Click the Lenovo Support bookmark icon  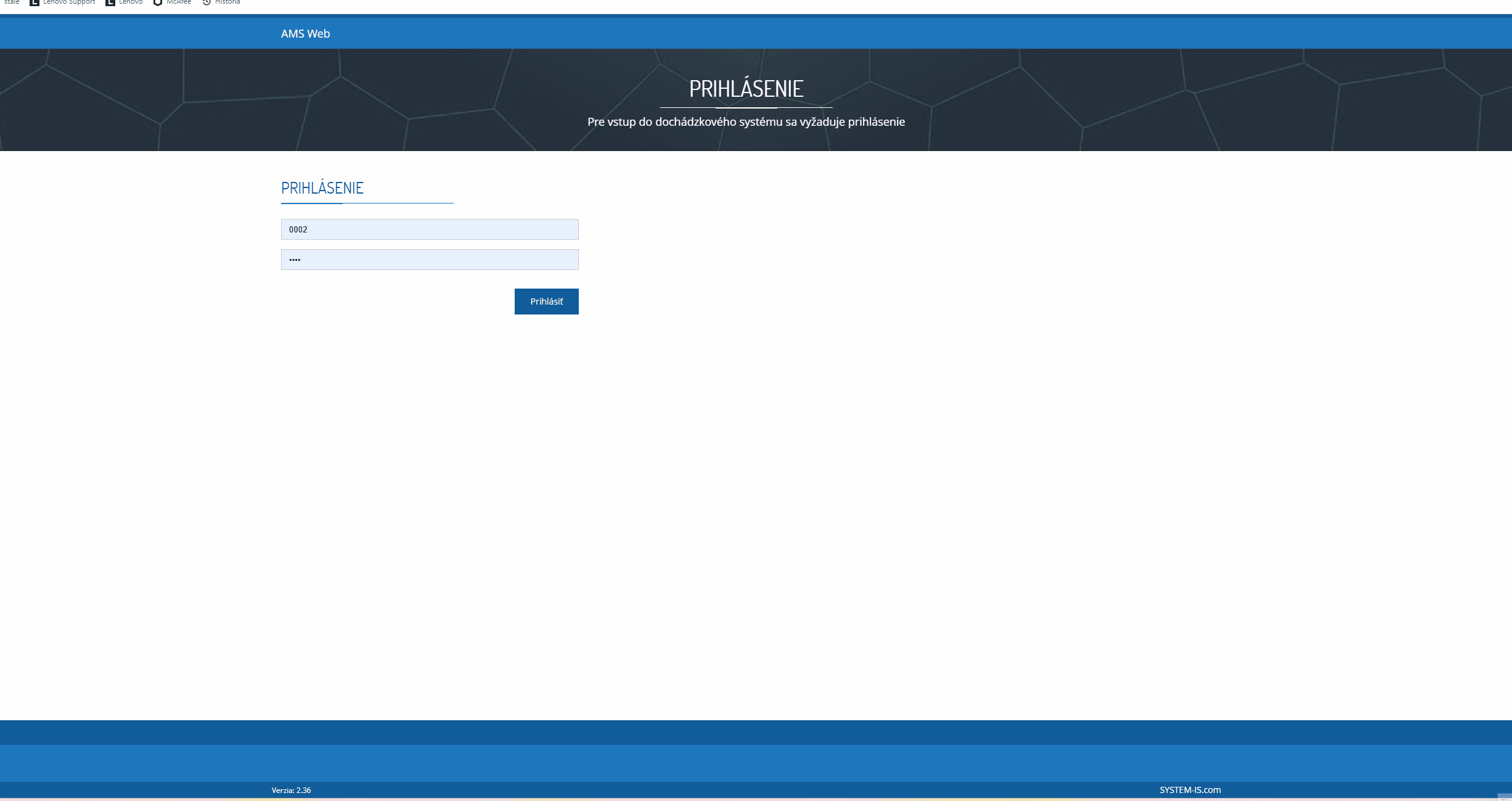coord(35,2)
